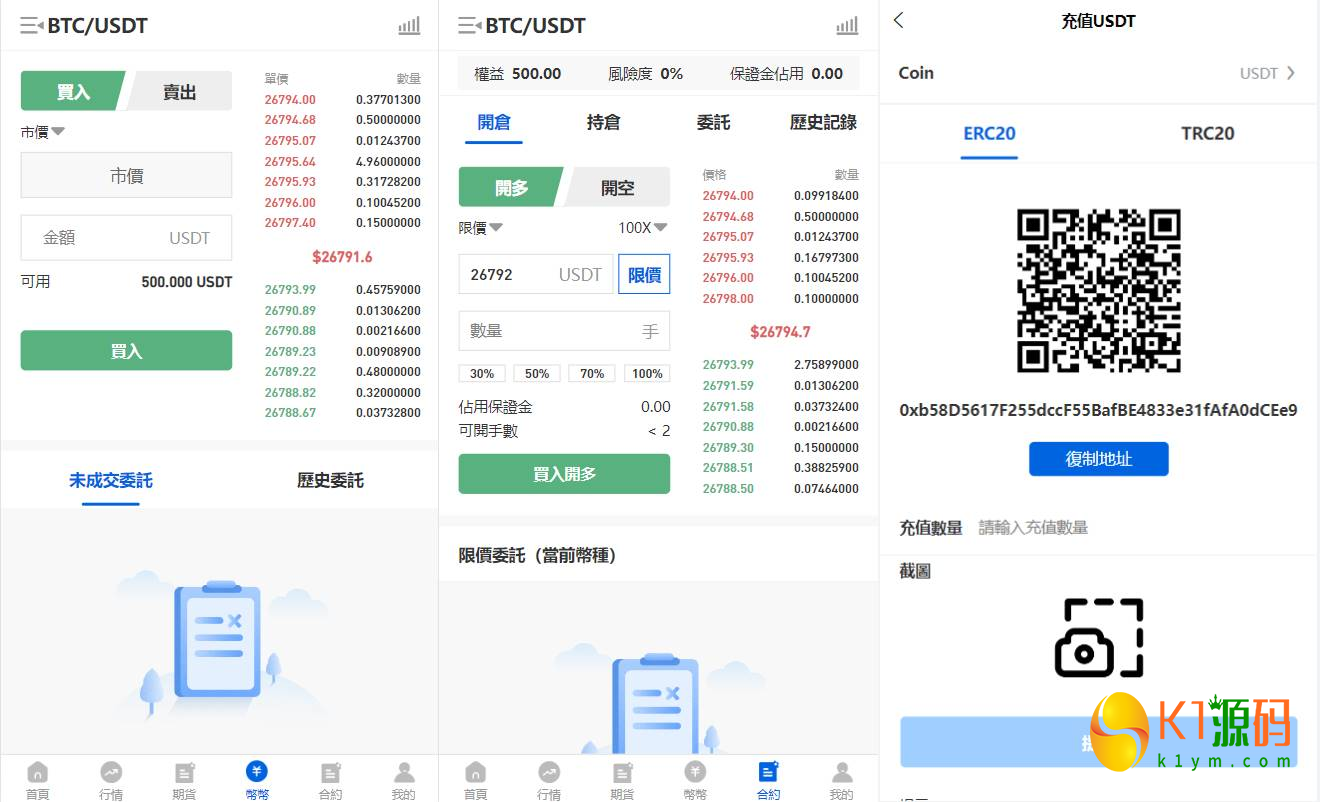The height and width of the screenshot is (802, 1320).
Task: Click the 充值數量 deposit amount field
Action: tap(1099, 527)
